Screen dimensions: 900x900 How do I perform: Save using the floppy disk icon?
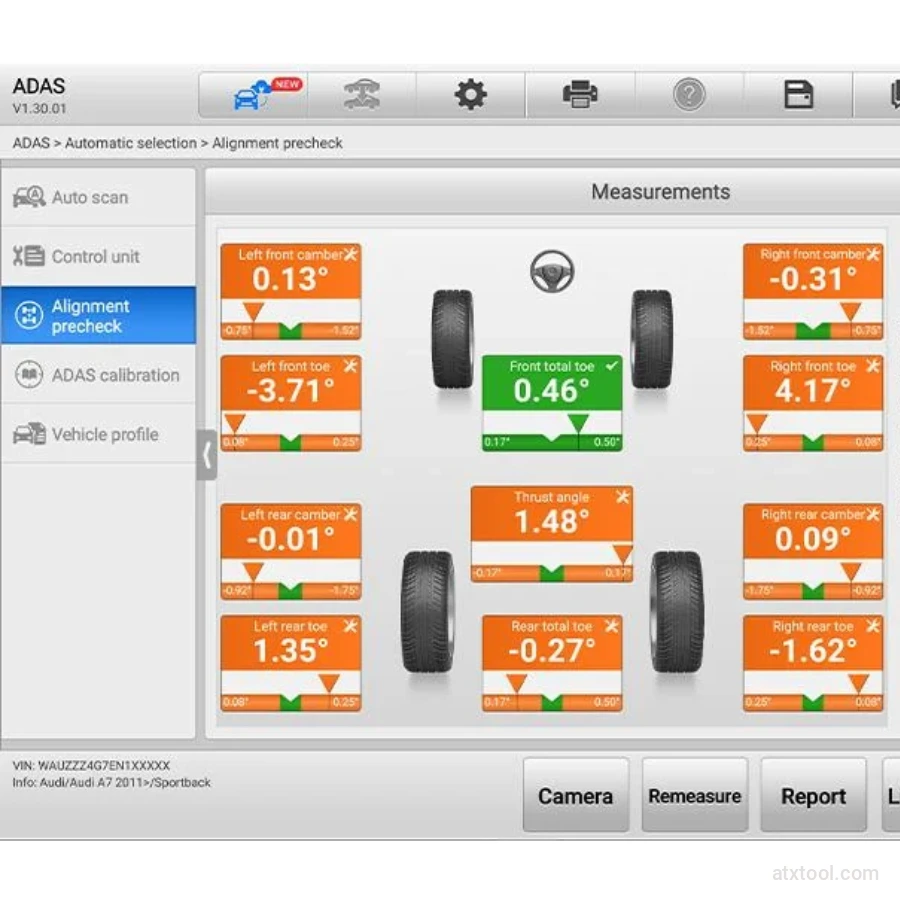[x=798, y=96]
